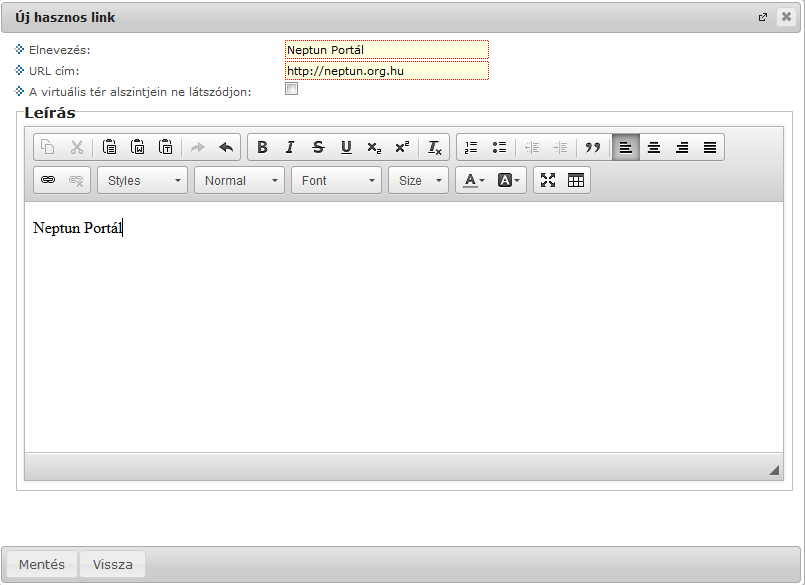Click Paste as plain text icon
The width and height of the screenshot is (805, 585).
[x=165, y=147]
